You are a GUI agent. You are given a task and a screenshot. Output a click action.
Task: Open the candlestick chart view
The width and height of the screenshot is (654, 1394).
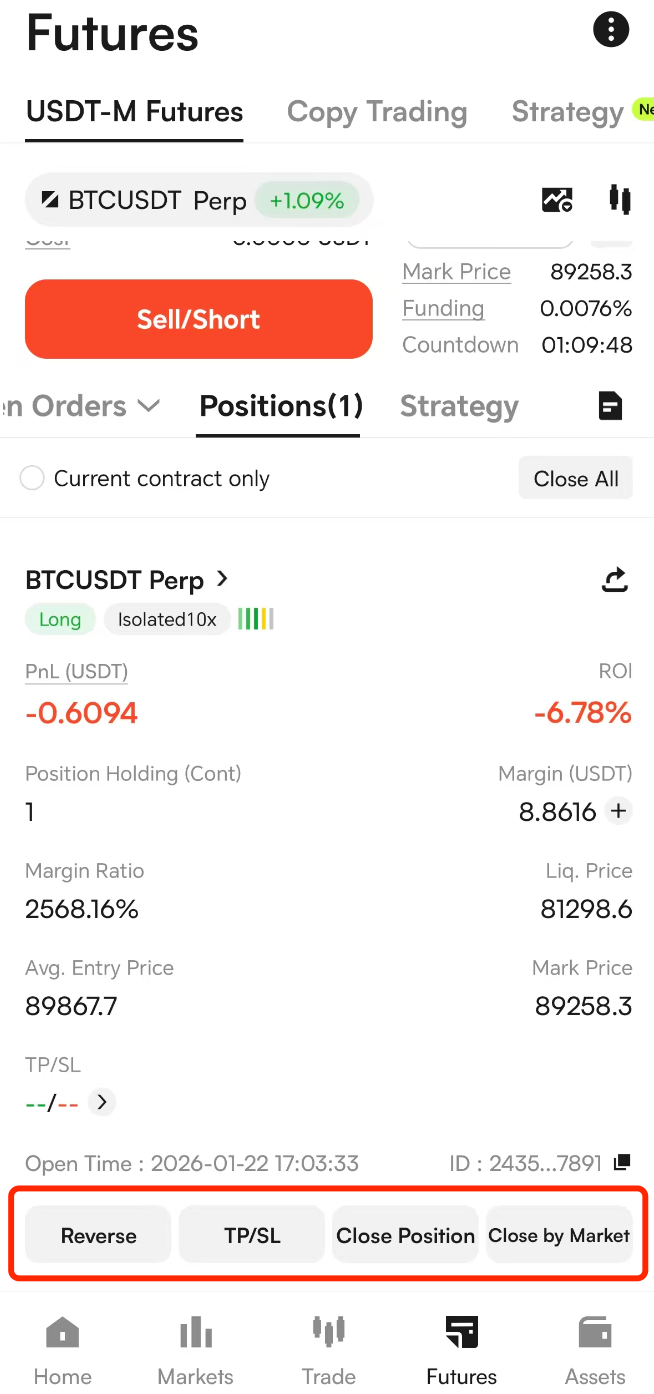click(620, 200)
